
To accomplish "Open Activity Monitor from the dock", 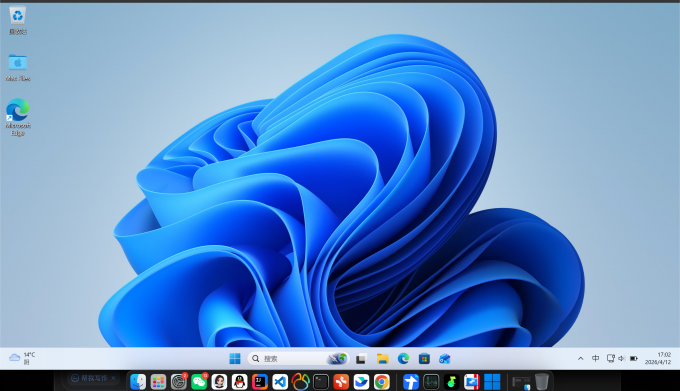I will 431,382.
